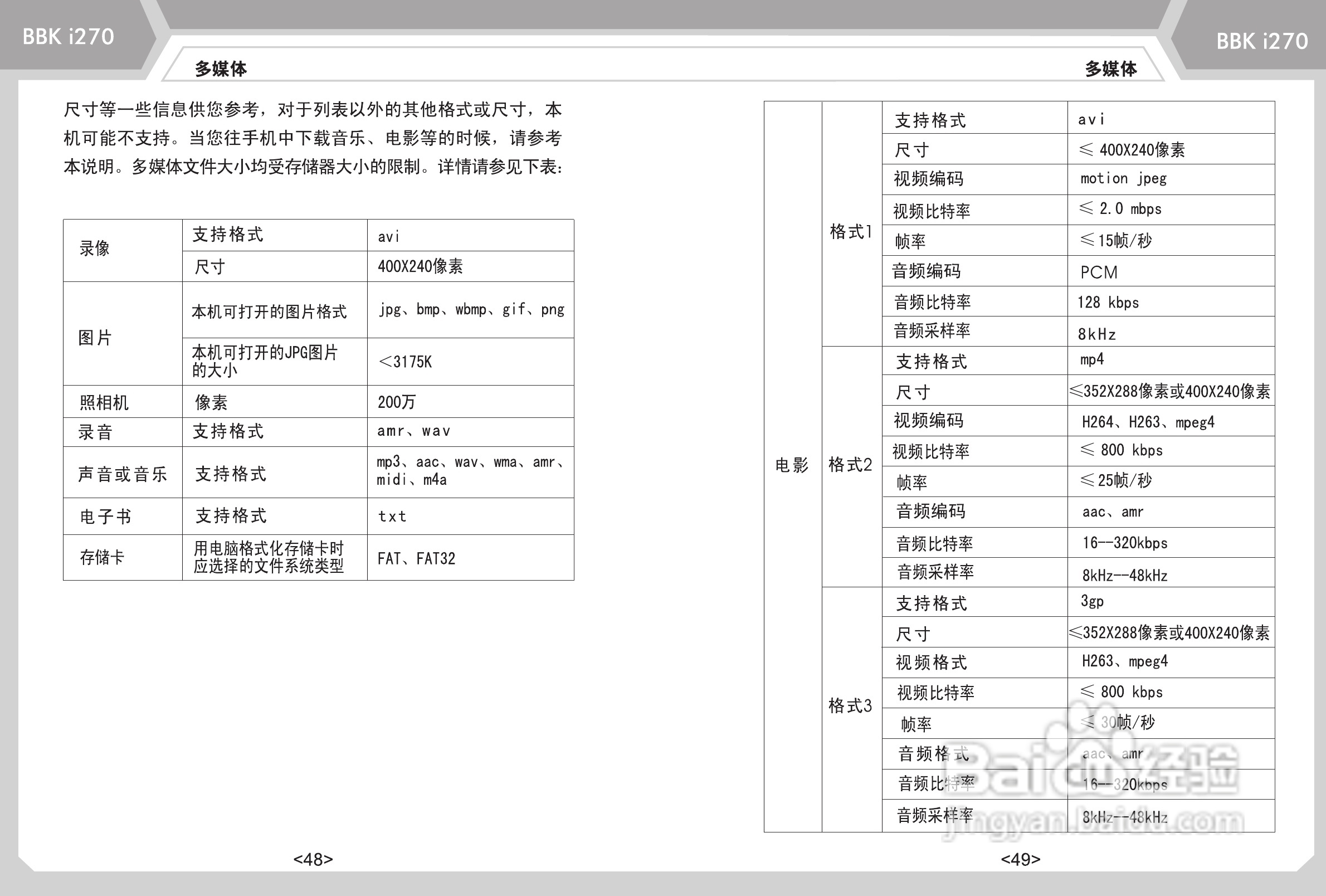Select the 录像 row label cell
Image resolution: width=1326 pixels, height=896 pixels.
95,249
